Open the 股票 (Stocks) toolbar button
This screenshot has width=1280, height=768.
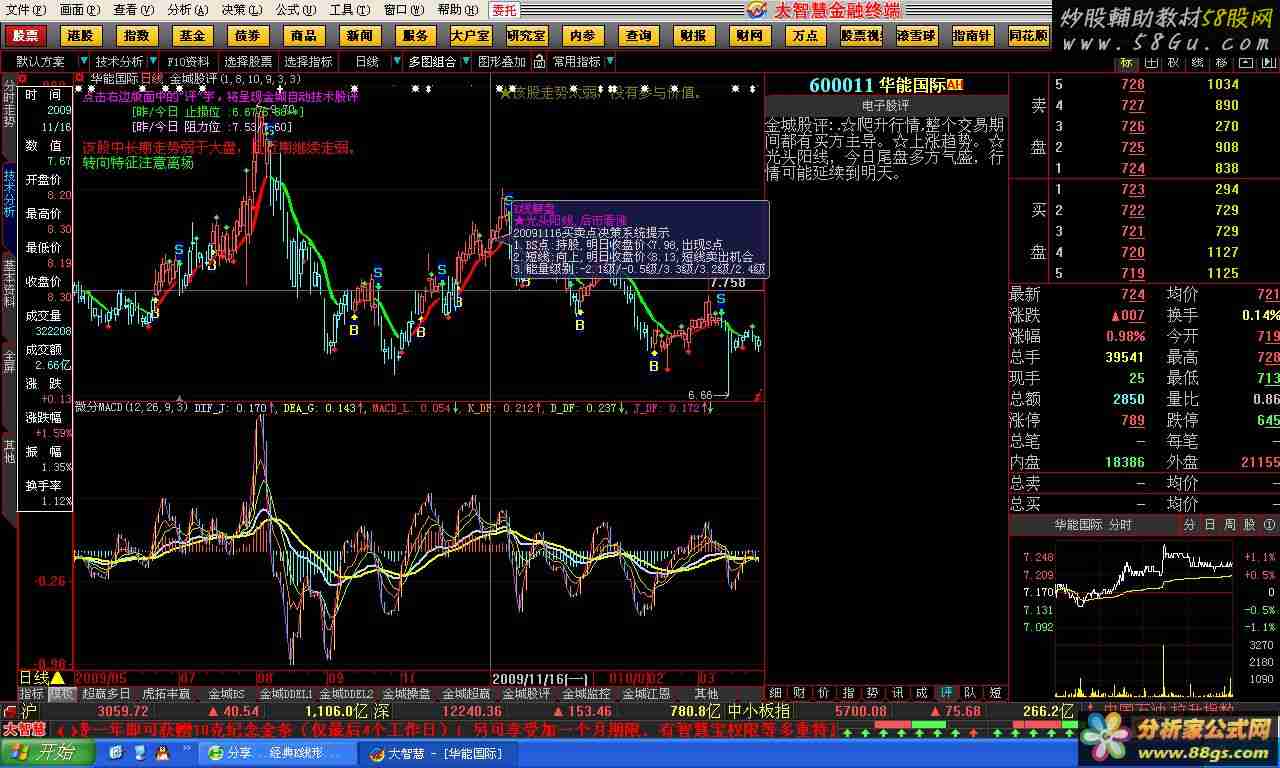[25, 36]
